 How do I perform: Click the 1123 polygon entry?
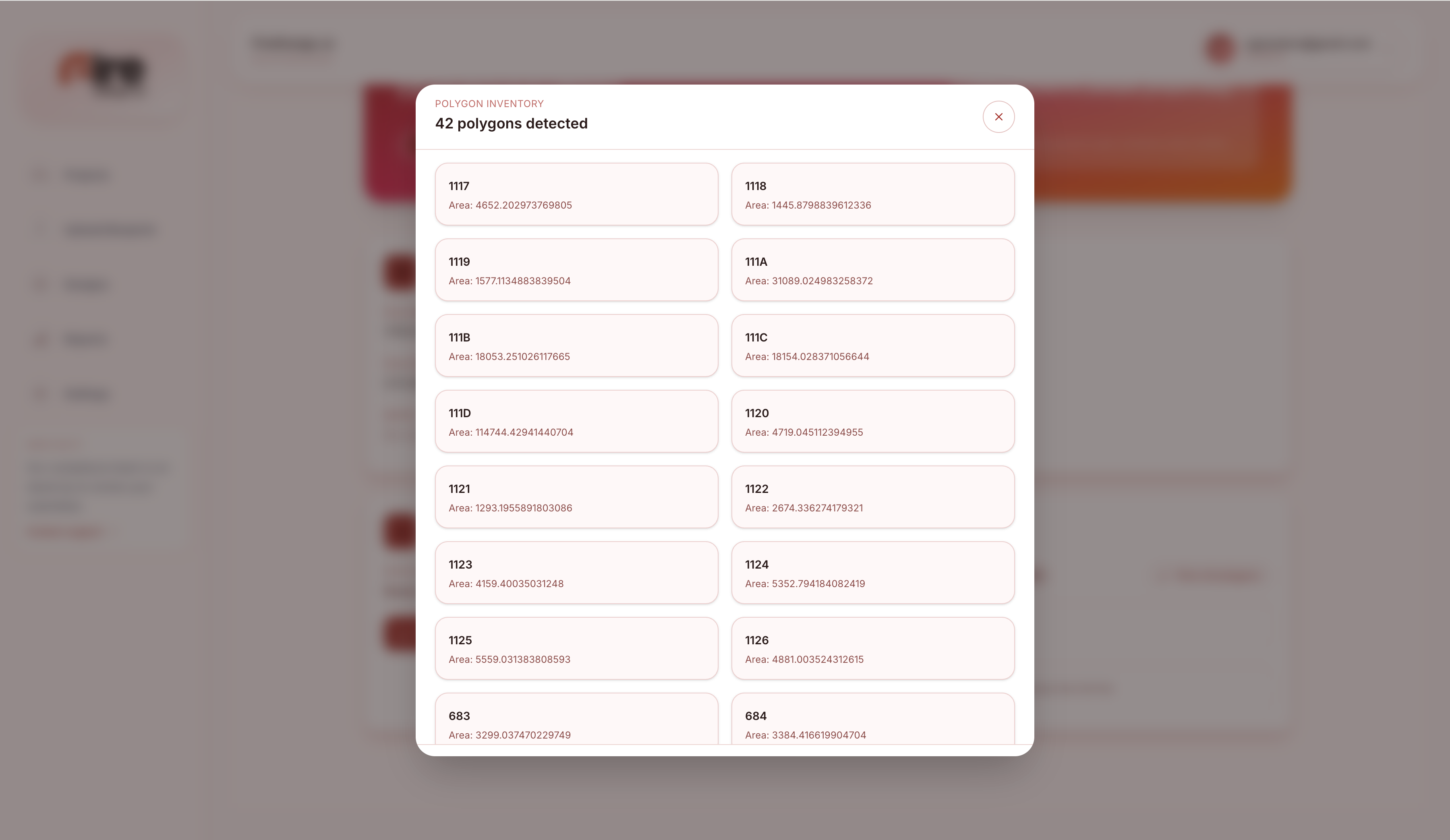[576, 573]
